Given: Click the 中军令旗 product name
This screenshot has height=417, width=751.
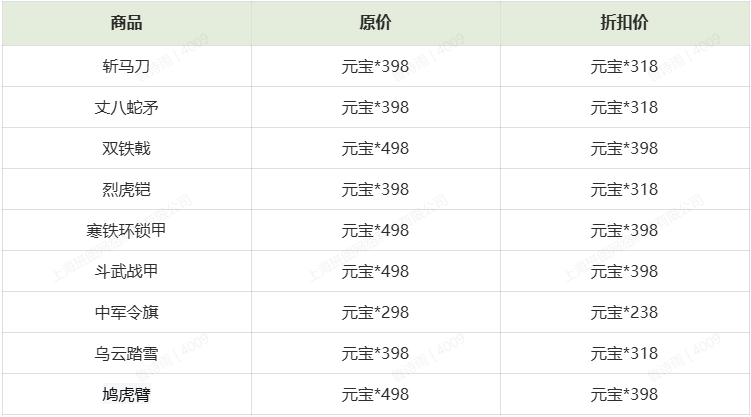Looking at the screenshot, I should click(126, 313).
